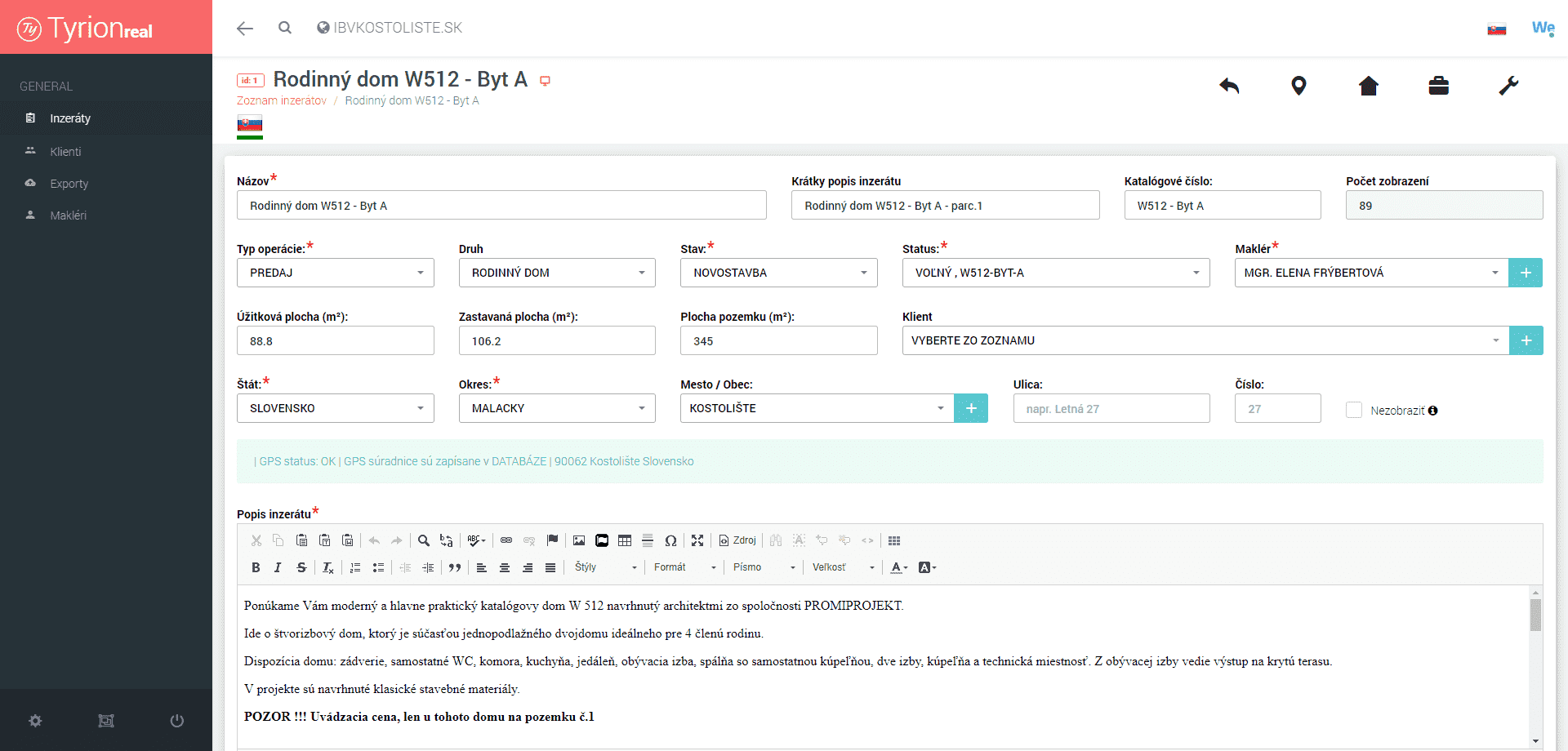Open the briefcase icon in header
This screenshot has height=751, width=1568.
1438,86
